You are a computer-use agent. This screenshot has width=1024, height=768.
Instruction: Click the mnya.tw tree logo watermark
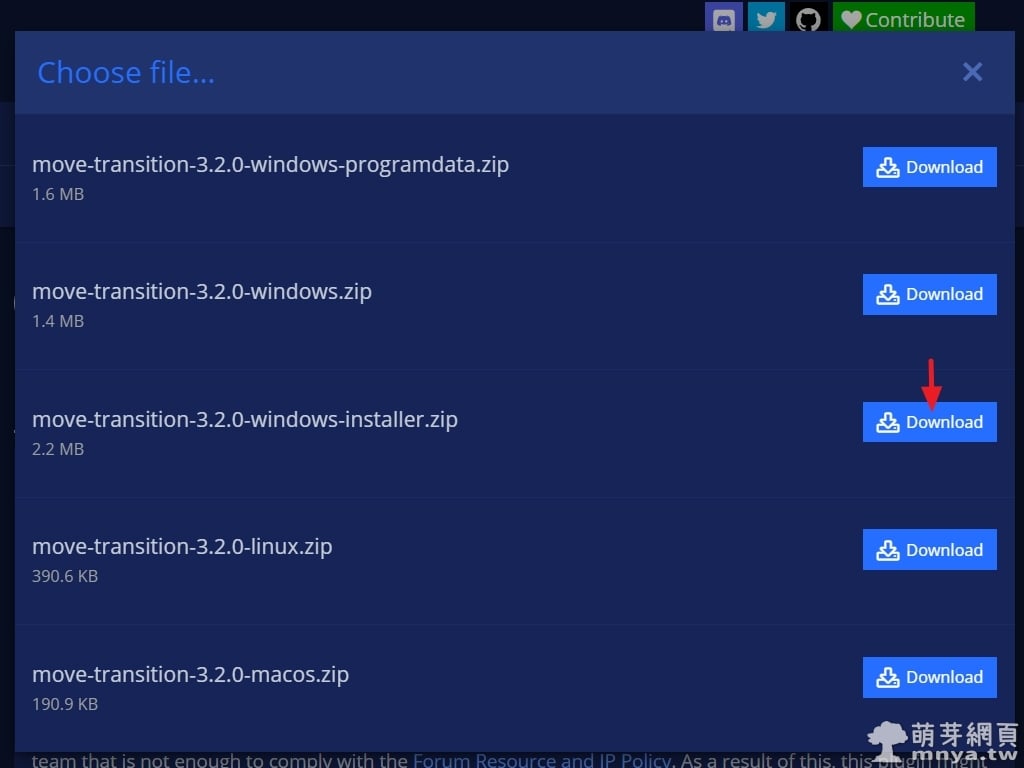pos(888,738)
